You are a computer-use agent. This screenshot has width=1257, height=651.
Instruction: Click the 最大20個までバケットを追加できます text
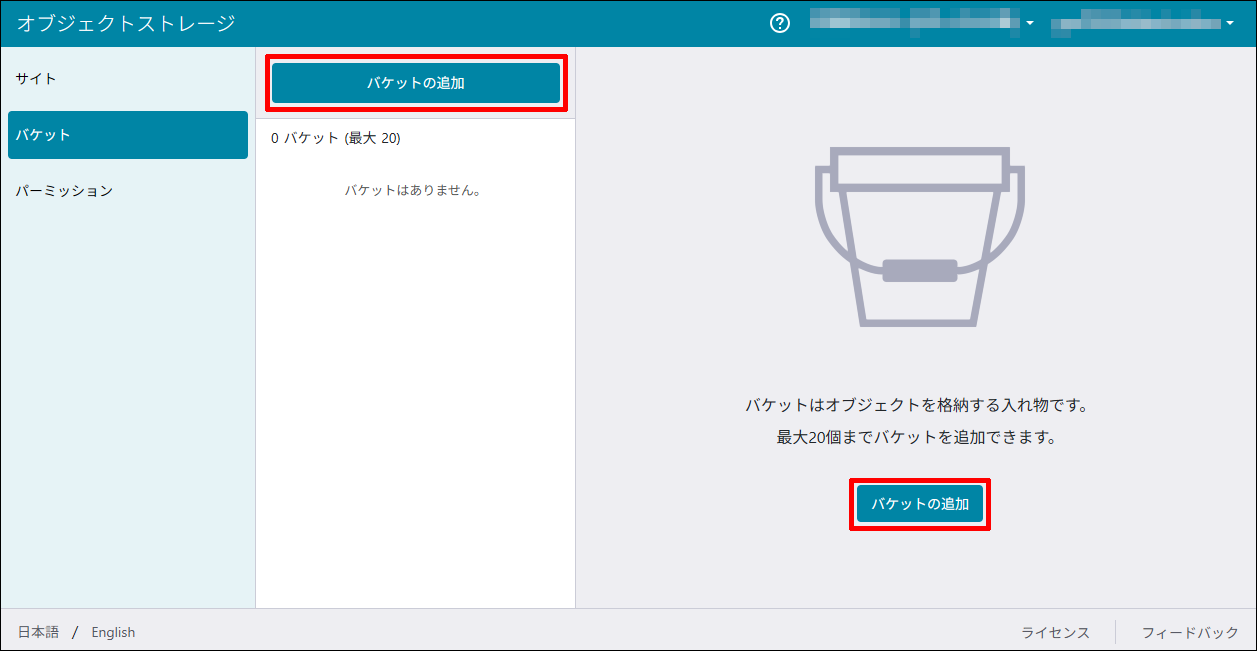tap(916, 437)
